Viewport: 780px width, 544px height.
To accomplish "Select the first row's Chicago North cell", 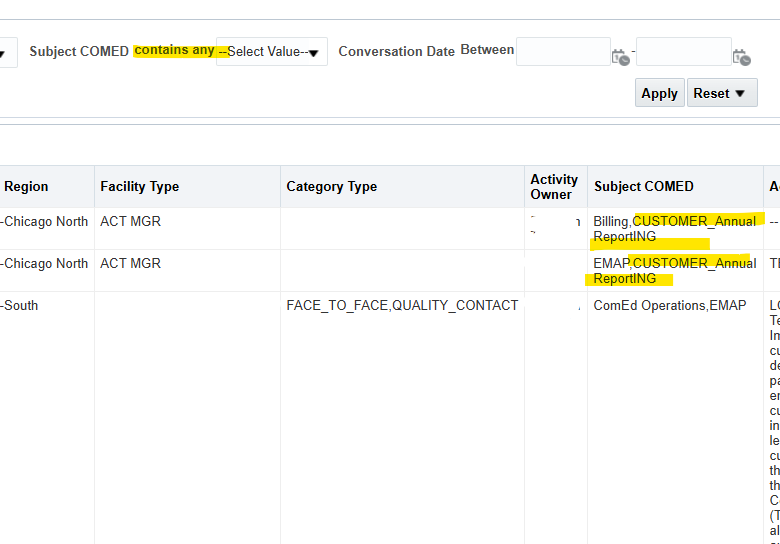I will (47, 229).
